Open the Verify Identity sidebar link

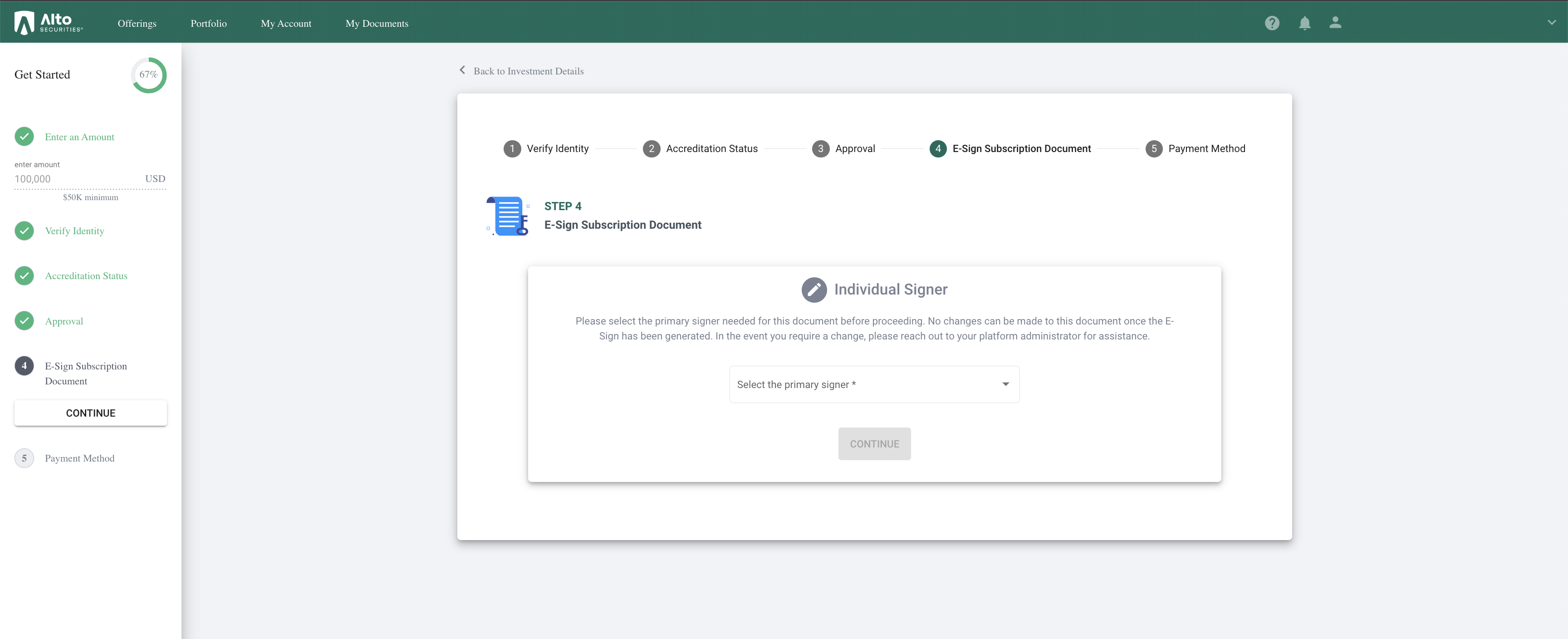click(74, 231)
